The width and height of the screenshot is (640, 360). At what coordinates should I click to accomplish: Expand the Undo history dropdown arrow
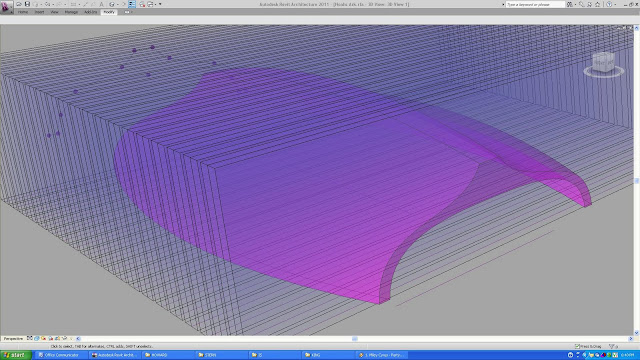coord(41,4)
